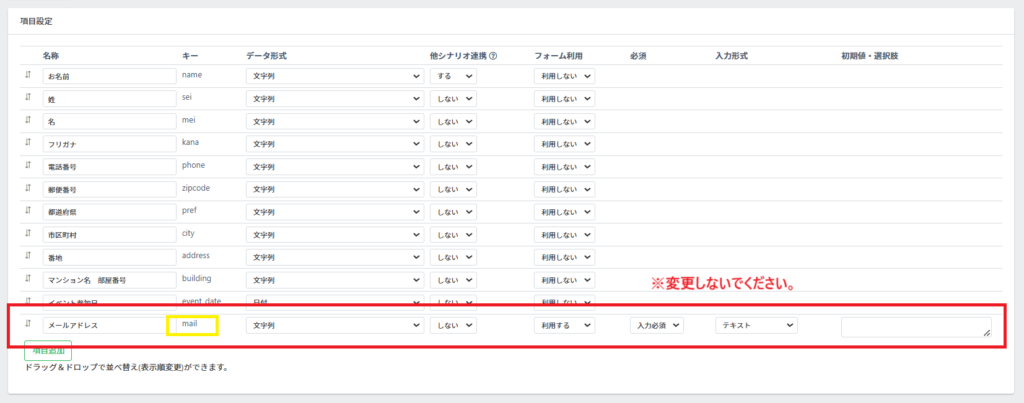The width and height of the screenshot is (1024, 403).
Task: Open the テキスト input format dropdown
Action: (756, 326)
